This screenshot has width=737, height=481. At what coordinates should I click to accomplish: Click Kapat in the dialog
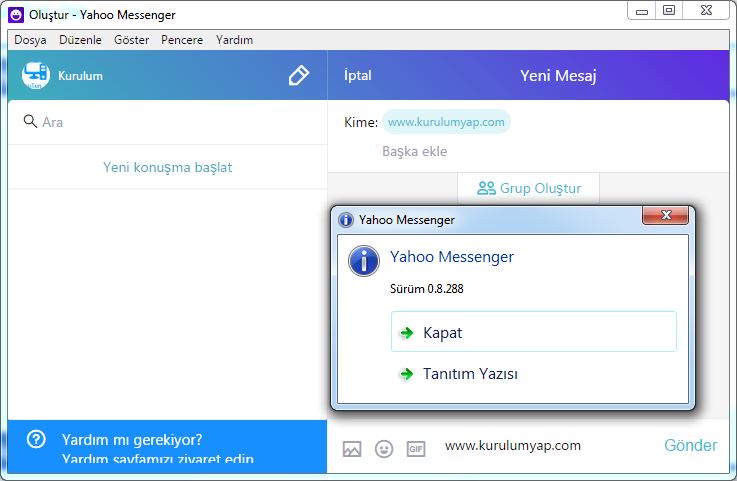click(534, 331)
